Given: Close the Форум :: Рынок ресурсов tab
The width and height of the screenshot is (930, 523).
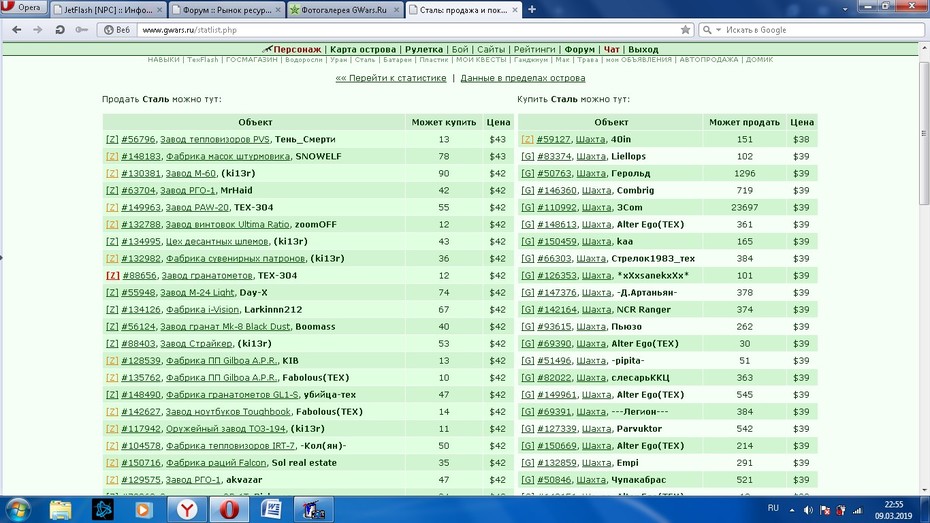Looking at the screenshot, I should click(278, 9).
